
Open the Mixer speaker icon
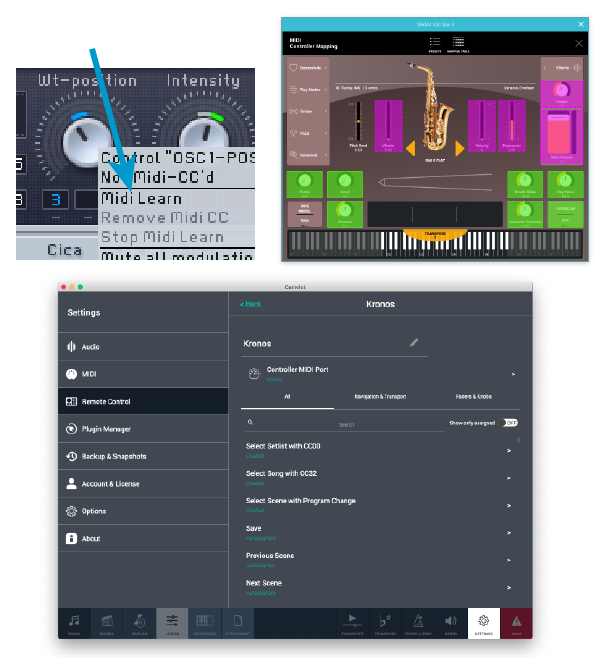tap(451, 623)
